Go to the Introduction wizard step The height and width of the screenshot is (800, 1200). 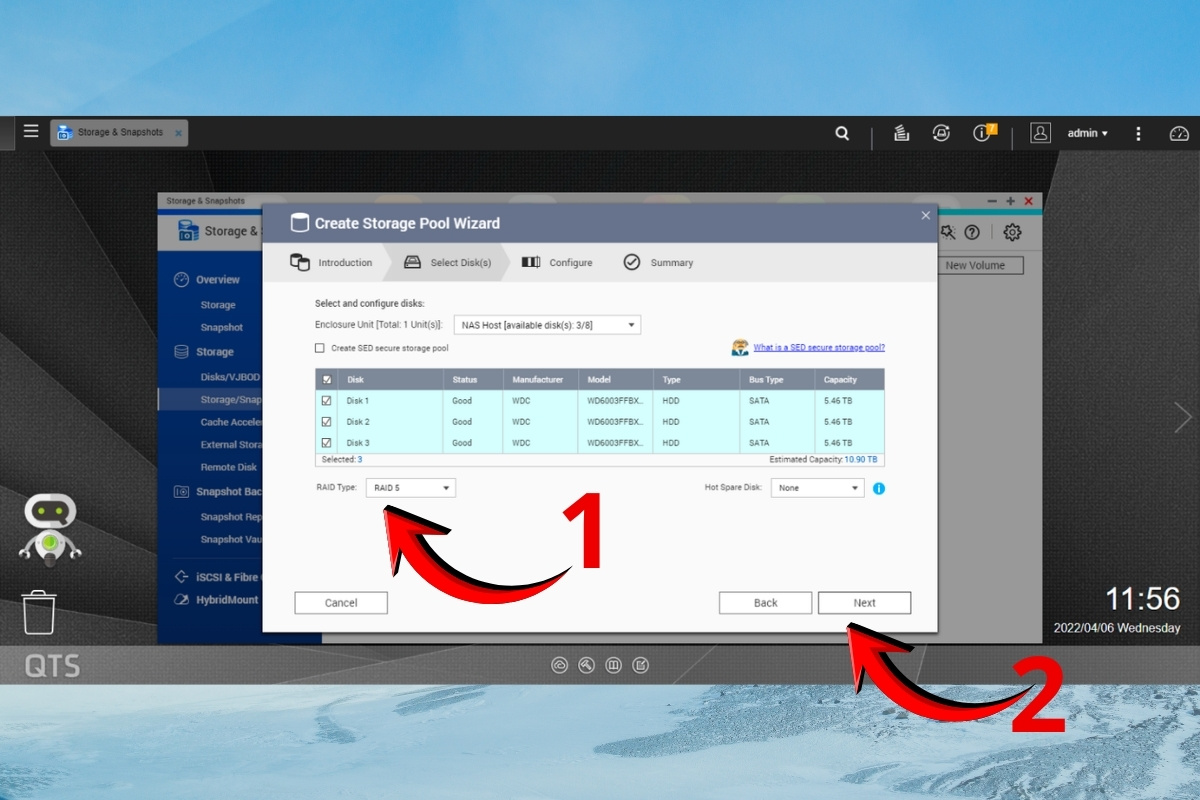331,263
